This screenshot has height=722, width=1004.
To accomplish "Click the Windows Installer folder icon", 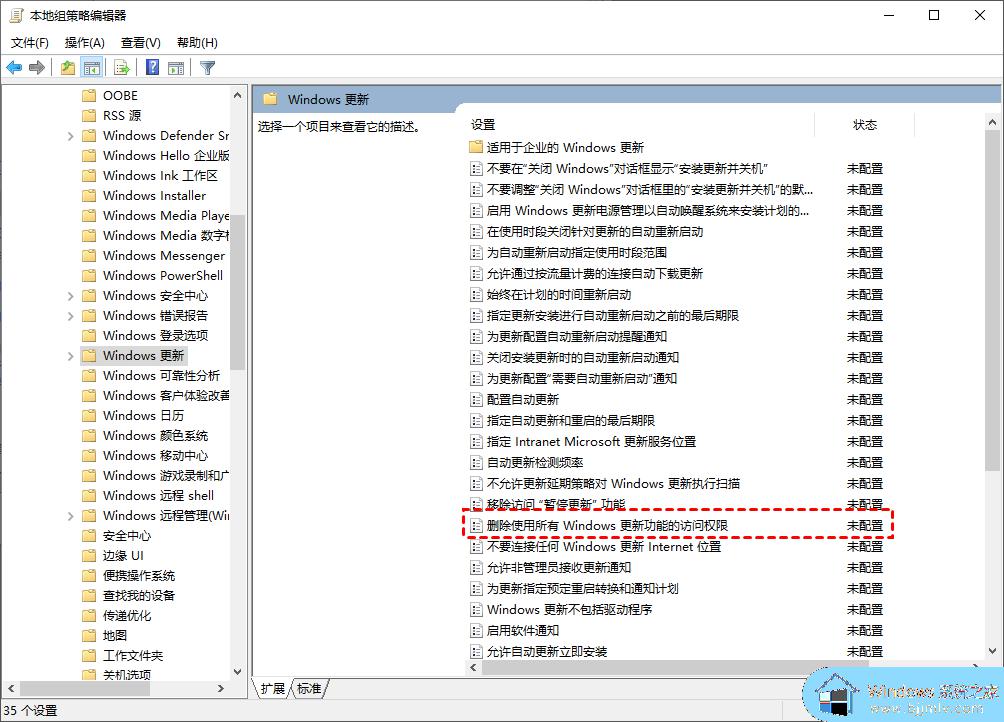I will click(90, 195).
